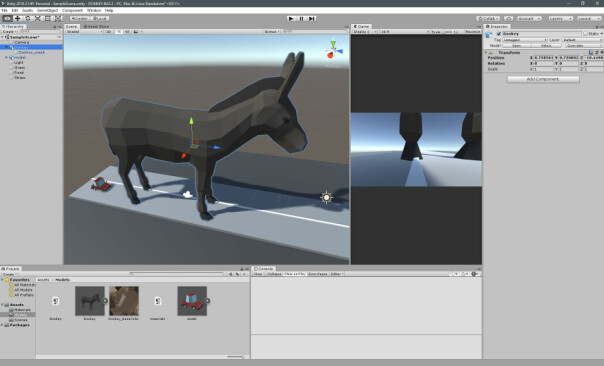Click the Console Clear button
Viewport: 604px width, 366px height.
coord(258,274)
